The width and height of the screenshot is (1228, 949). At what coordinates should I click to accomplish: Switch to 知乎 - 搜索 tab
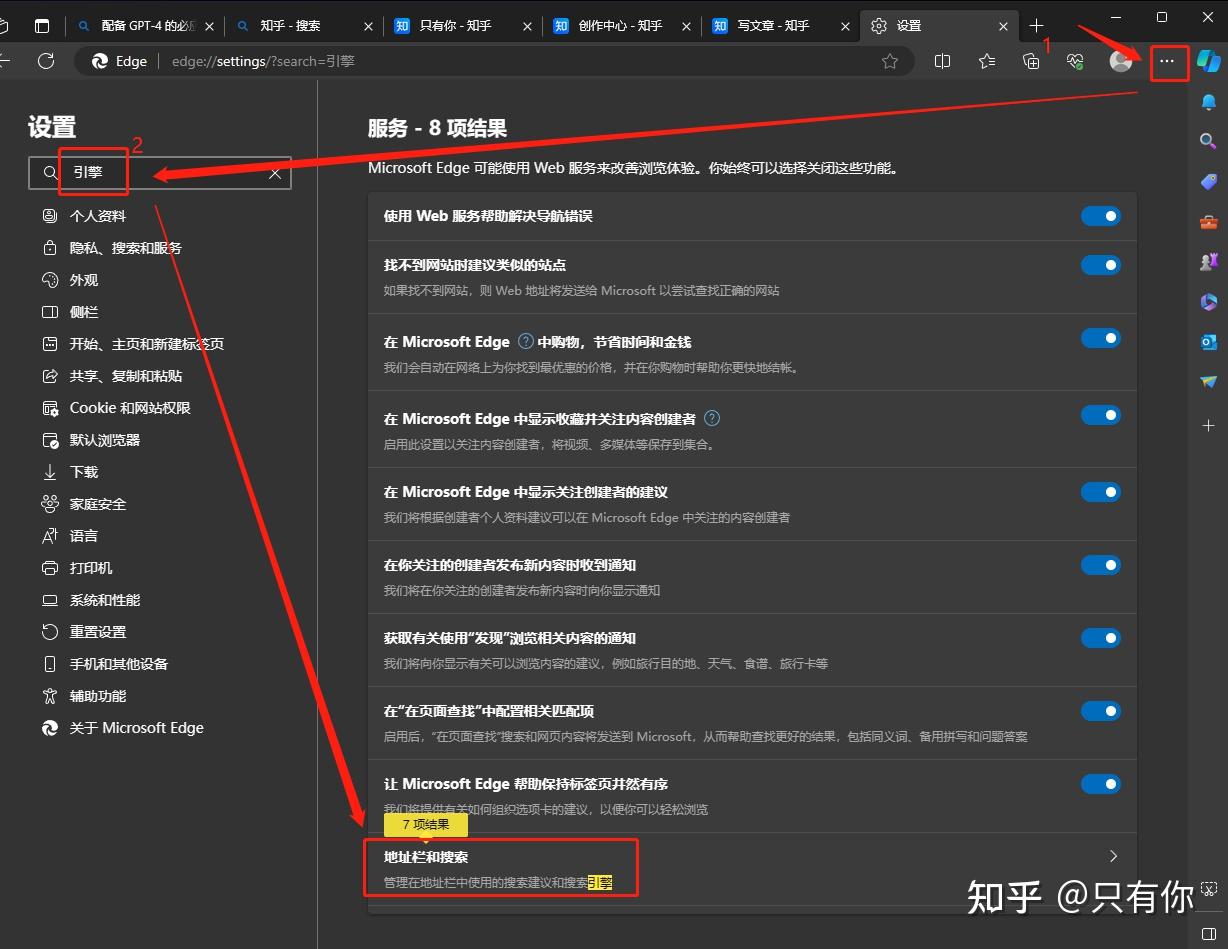[303, 26]
